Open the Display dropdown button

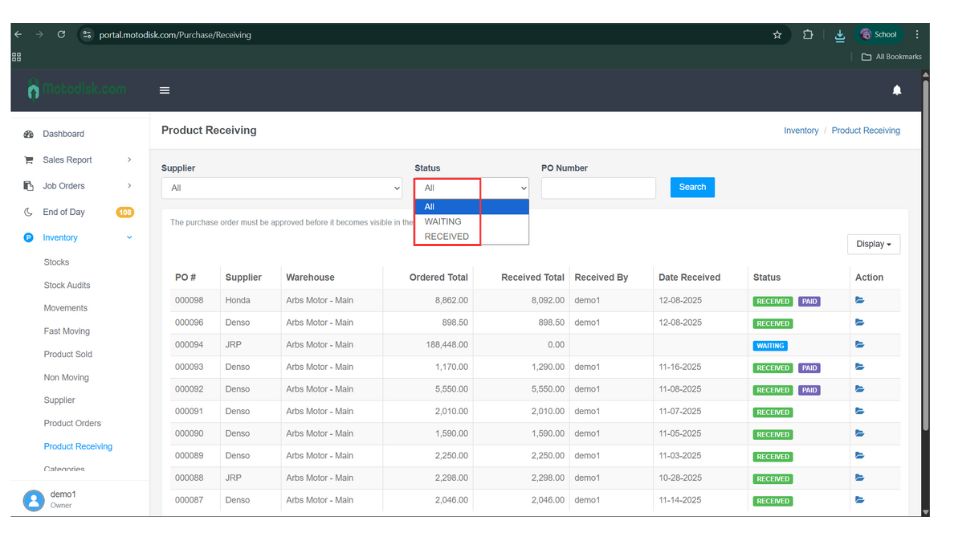[x=873, y=244]
